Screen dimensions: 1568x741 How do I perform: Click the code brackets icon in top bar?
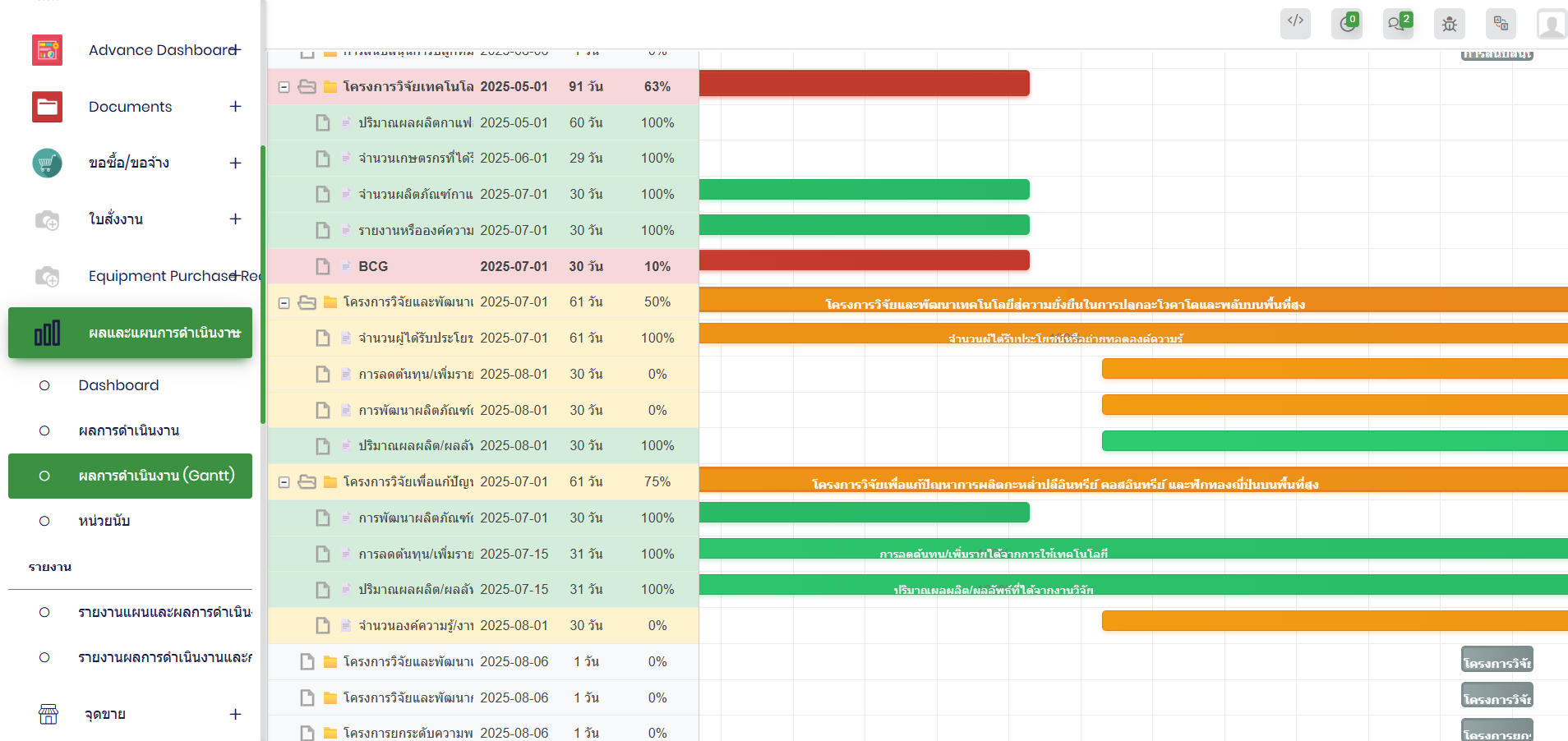[1295, 23]
